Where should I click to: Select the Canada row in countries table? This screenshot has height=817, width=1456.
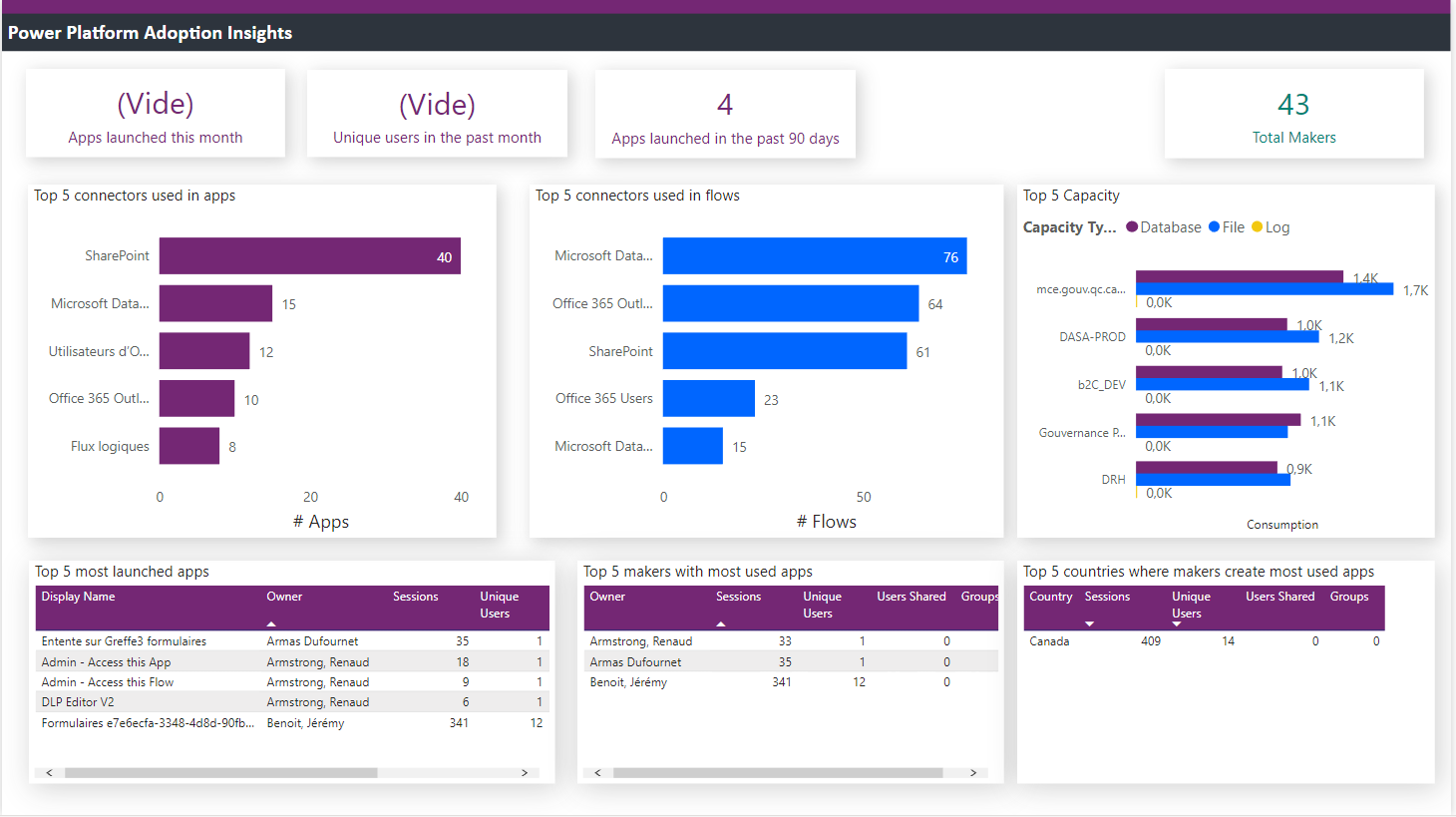(x=1204, y=641)
